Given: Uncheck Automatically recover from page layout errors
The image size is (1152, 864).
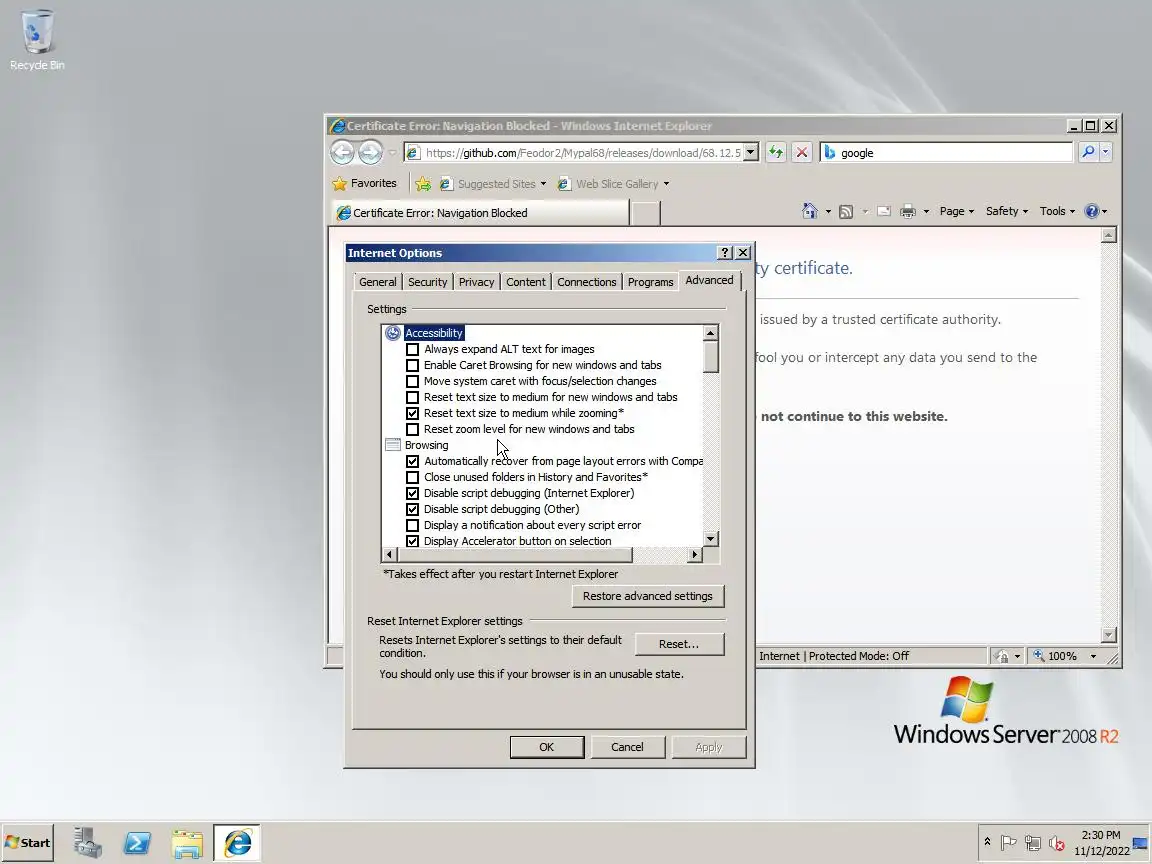Looking at the screenshot, I should (412, 461).
